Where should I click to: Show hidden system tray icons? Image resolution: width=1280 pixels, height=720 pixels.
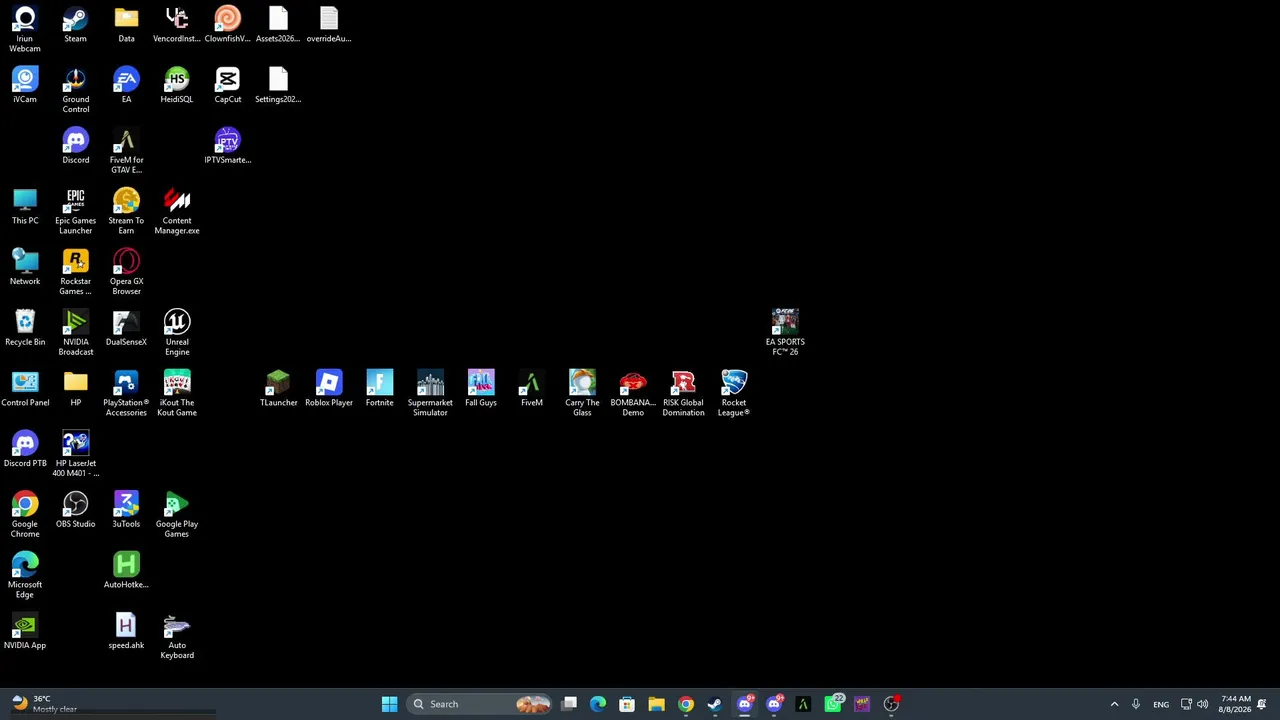1114,704
